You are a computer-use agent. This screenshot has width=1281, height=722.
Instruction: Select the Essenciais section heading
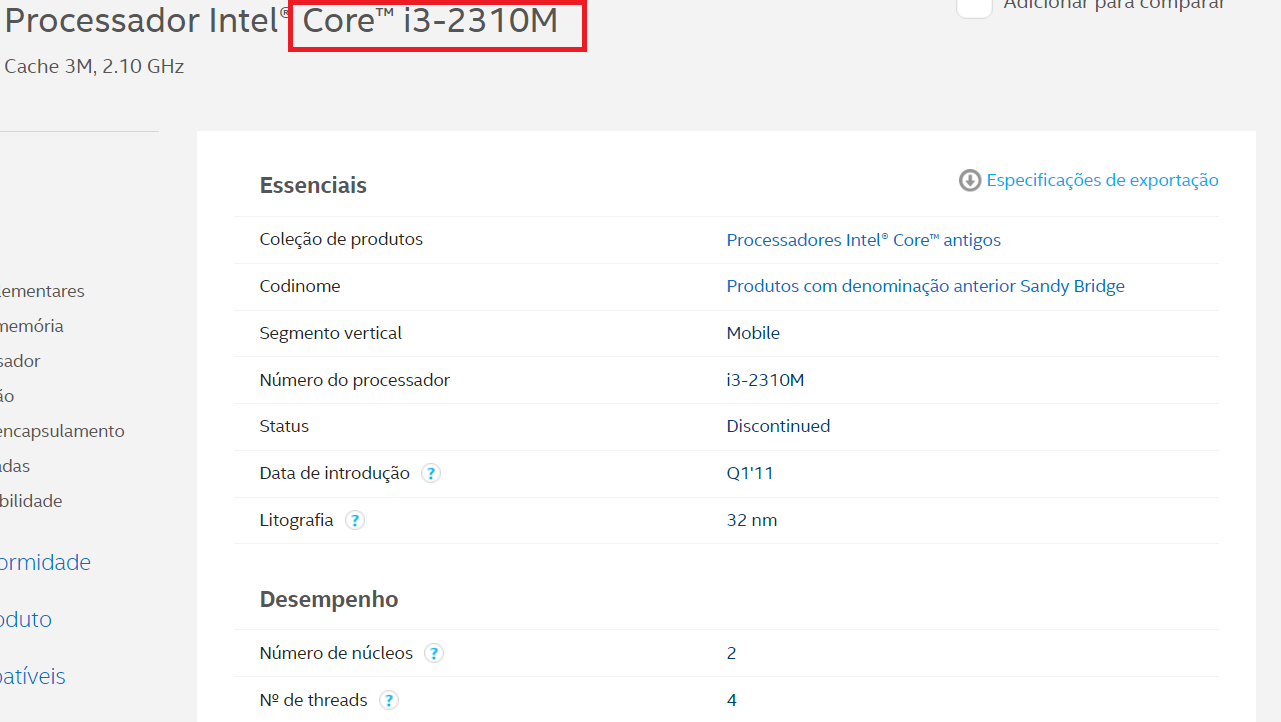click(313, 185)
